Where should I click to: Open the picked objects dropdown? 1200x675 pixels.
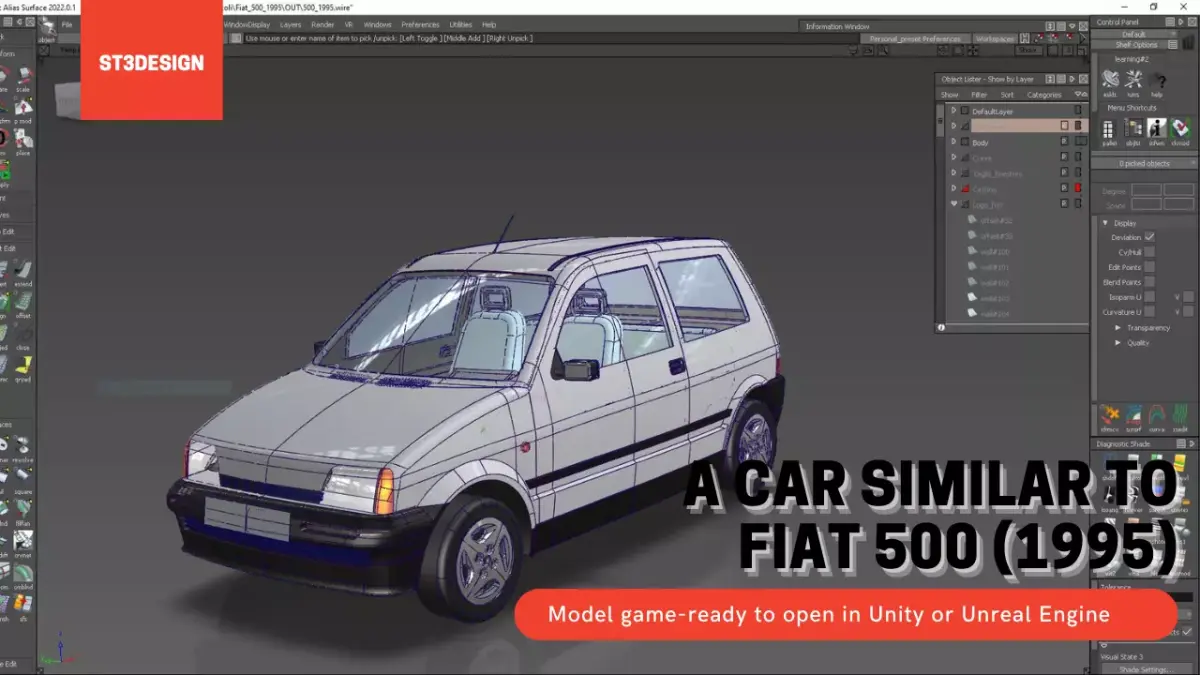[x=1143, y=163]
